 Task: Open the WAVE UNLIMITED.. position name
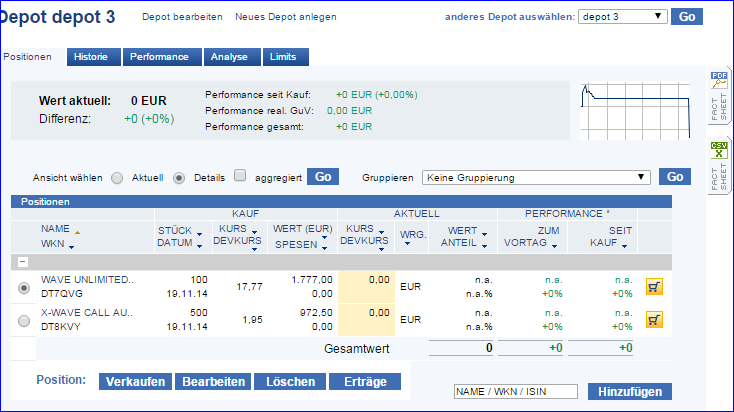coord(87,280)
